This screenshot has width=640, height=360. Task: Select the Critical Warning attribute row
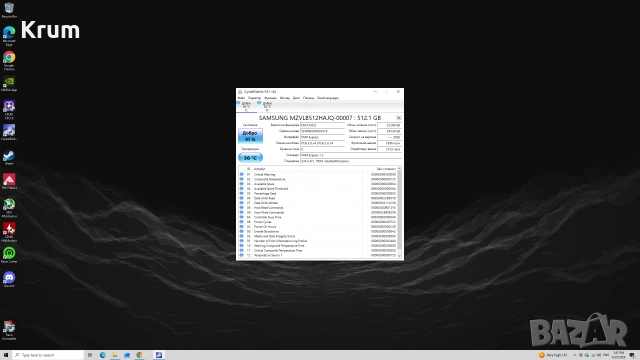tap(318, 174)
